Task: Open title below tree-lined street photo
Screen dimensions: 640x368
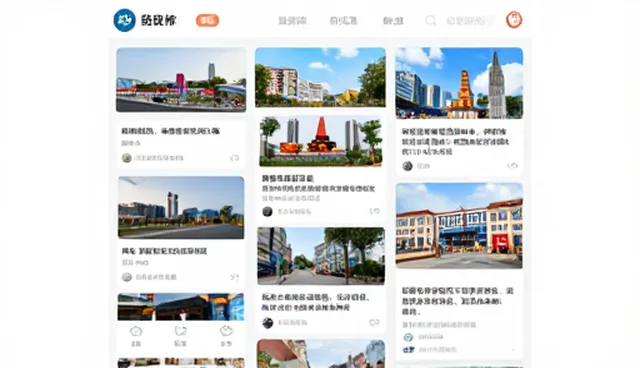Action: pyautogui.click(x=315, y=302)
